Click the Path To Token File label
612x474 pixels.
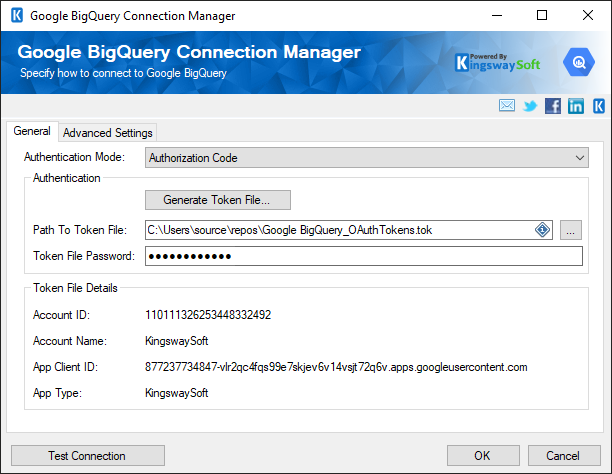(x=80, y=230)
